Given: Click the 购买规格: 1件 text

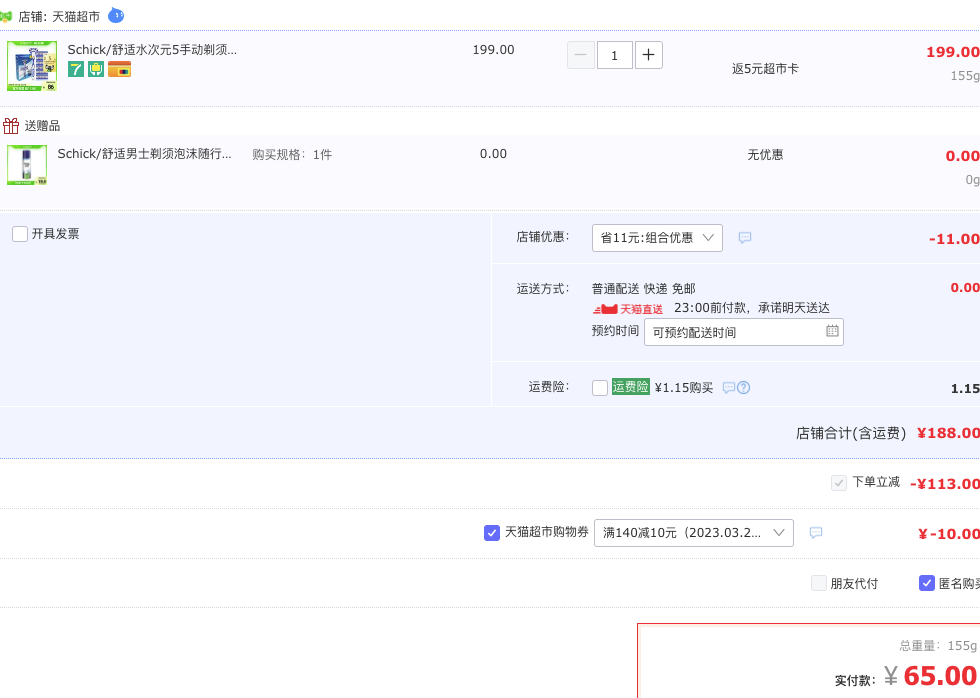Looking at the screenshot, I should coord(292,154).
